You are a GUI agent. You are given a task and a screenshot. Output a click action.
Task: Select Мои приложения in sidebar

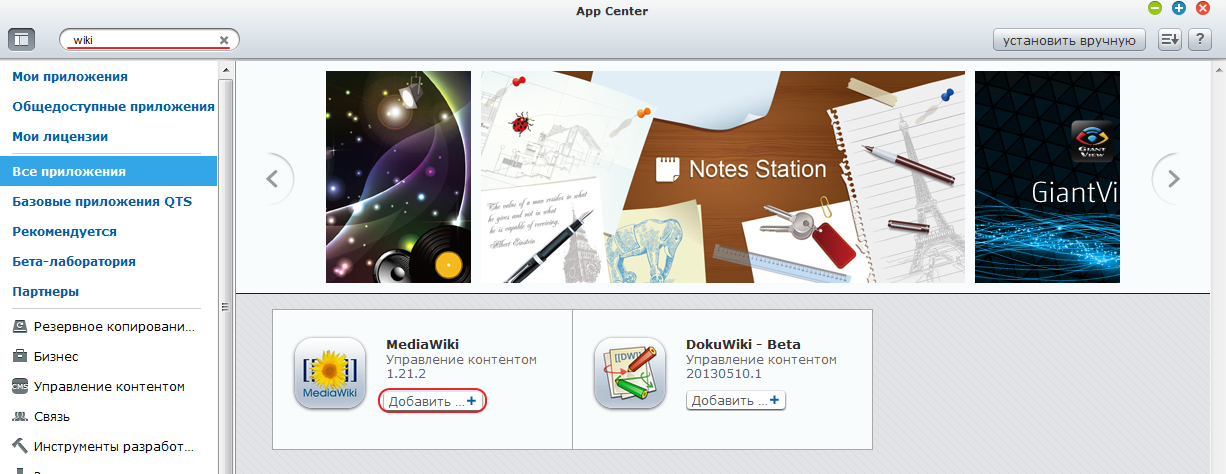[70, 77]
